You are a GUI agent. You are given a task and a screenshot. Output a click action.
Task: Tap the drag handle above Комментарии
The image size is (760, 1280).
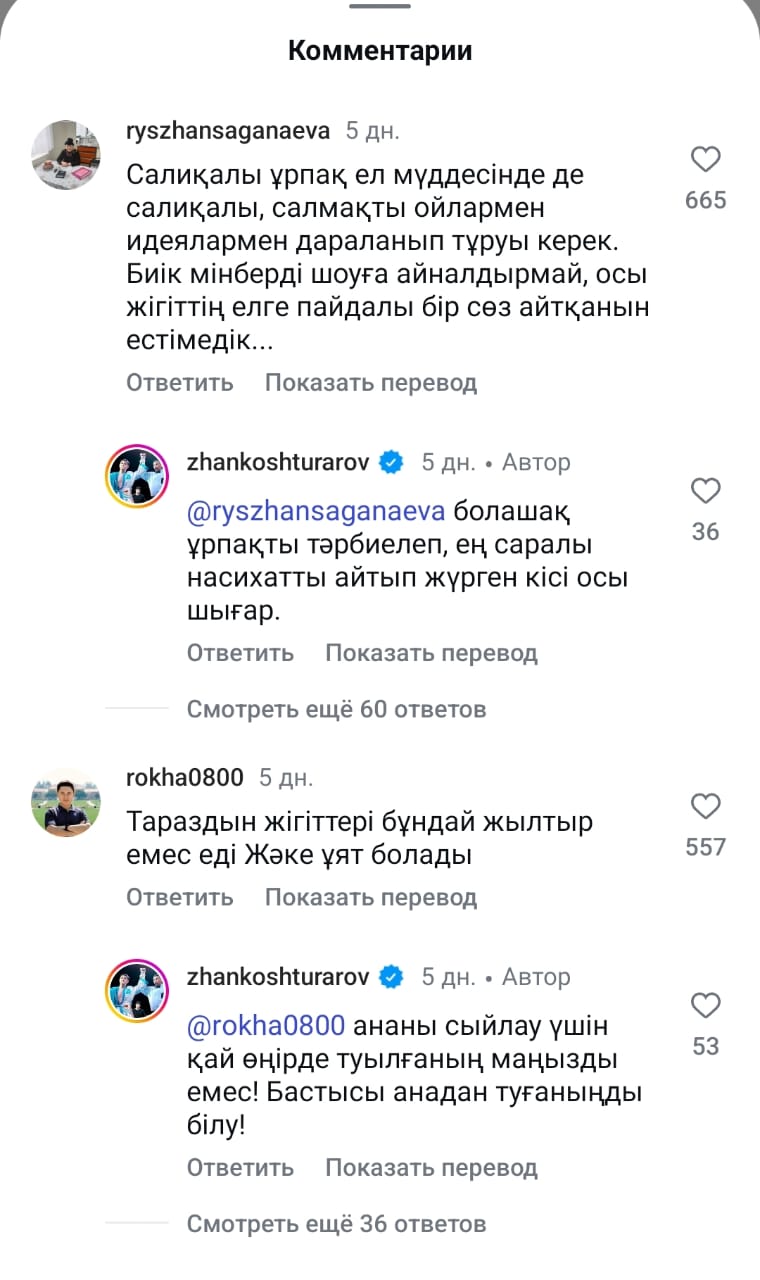click(380, 6)
